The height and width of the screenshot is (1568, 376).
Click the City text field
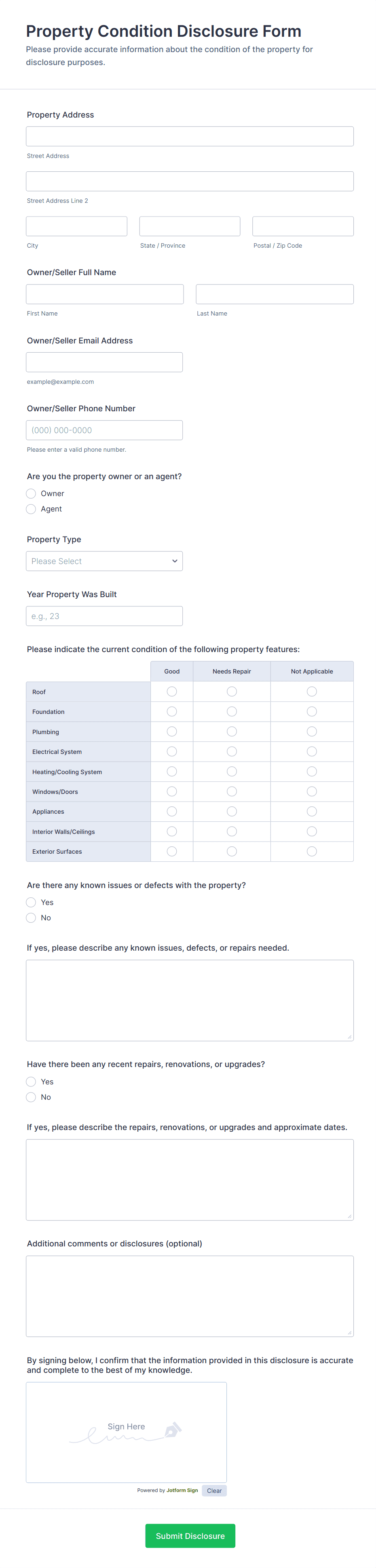(77, 226)
